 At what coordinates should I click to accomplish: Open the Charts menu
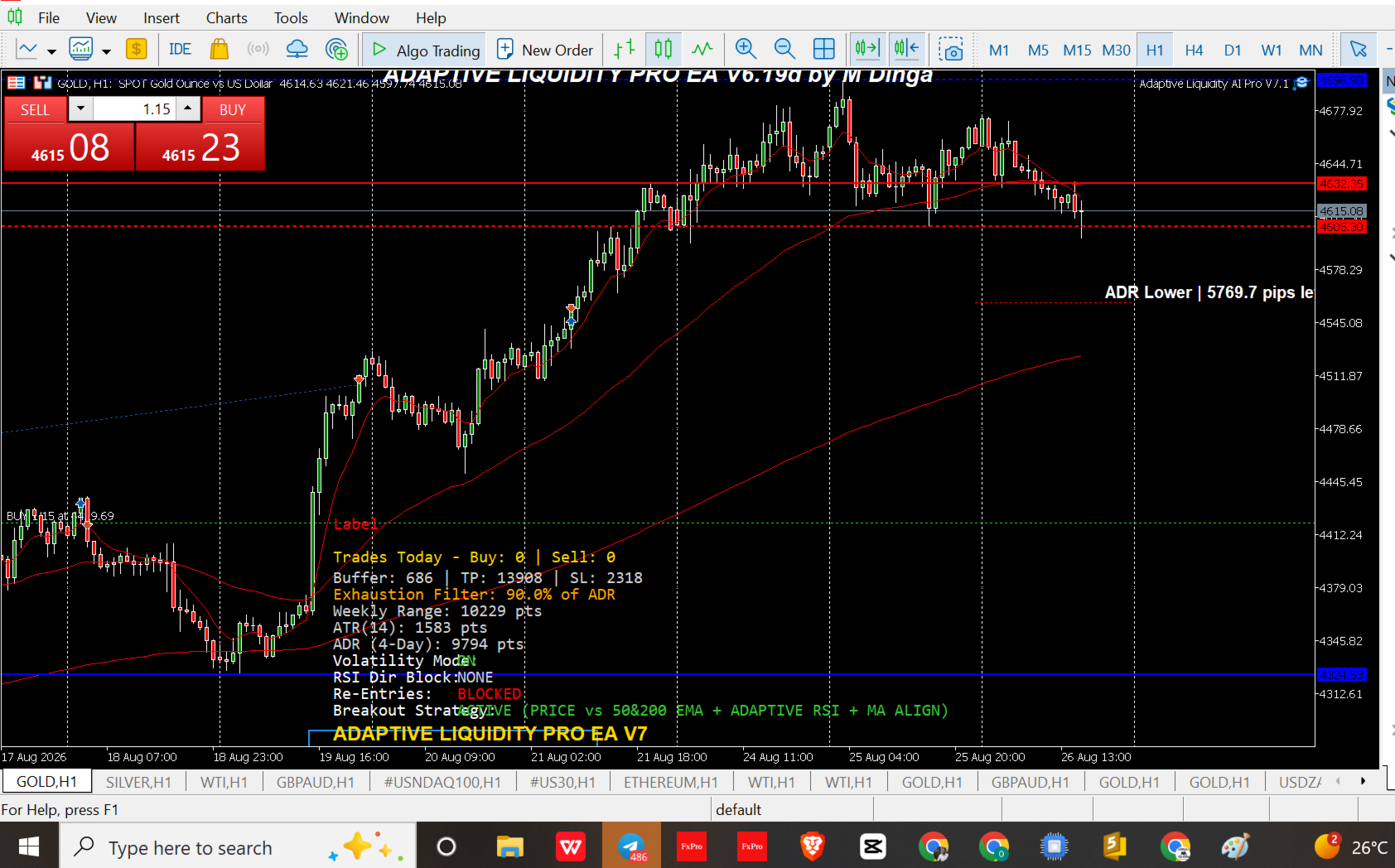click(x=227, y=18)
